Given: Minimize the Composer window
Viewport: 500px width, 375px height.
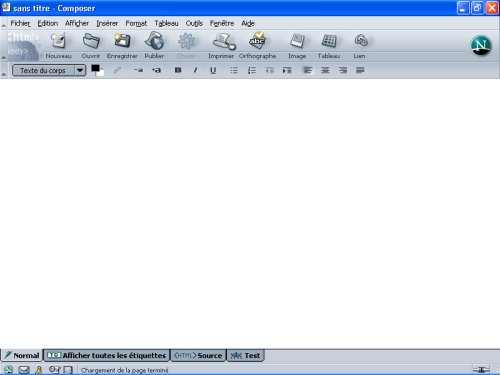Looking at the screenshot, I should 463,8.
